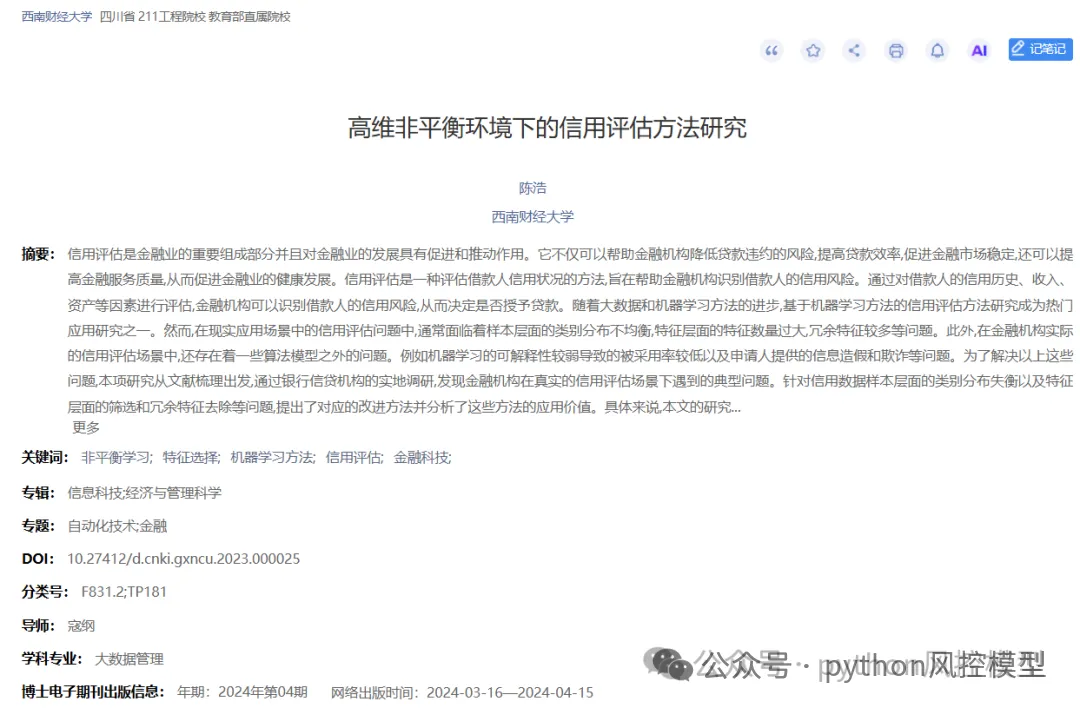
Task: Open the AI assistant icon
Action: click(x=979, y=50)
